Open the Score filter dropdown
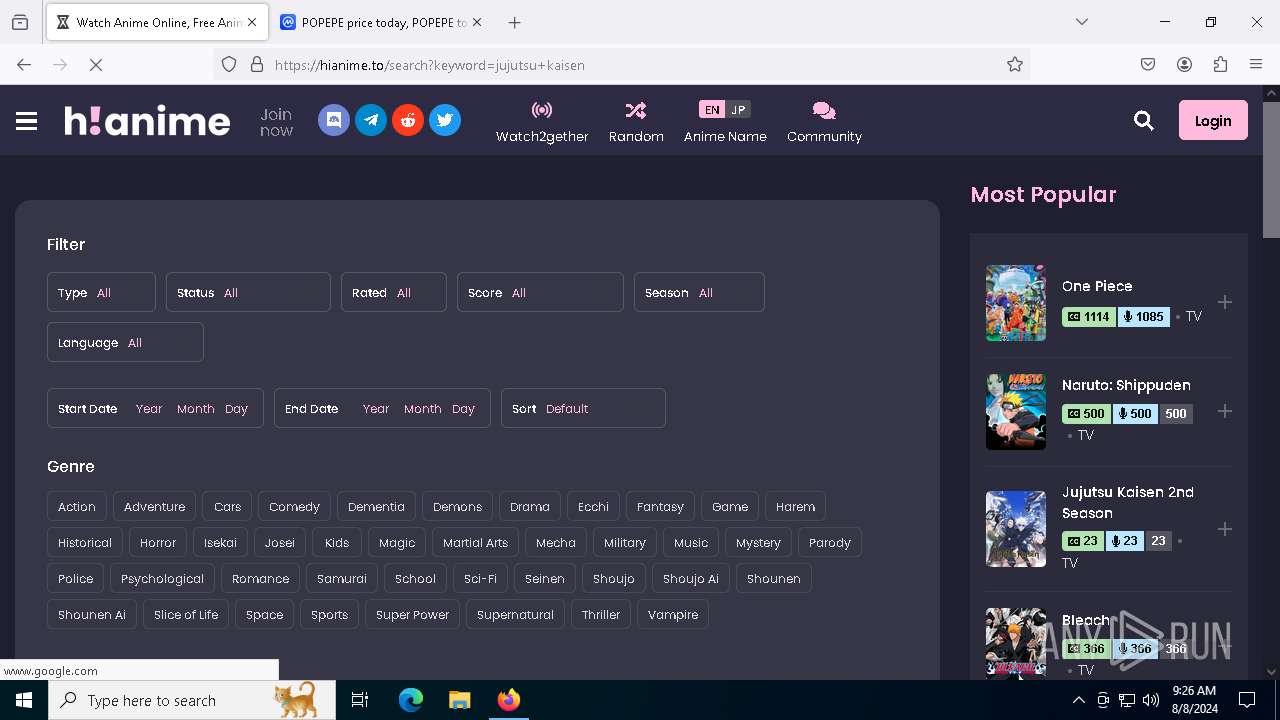 pyautogui.click(x=540, y=292)
